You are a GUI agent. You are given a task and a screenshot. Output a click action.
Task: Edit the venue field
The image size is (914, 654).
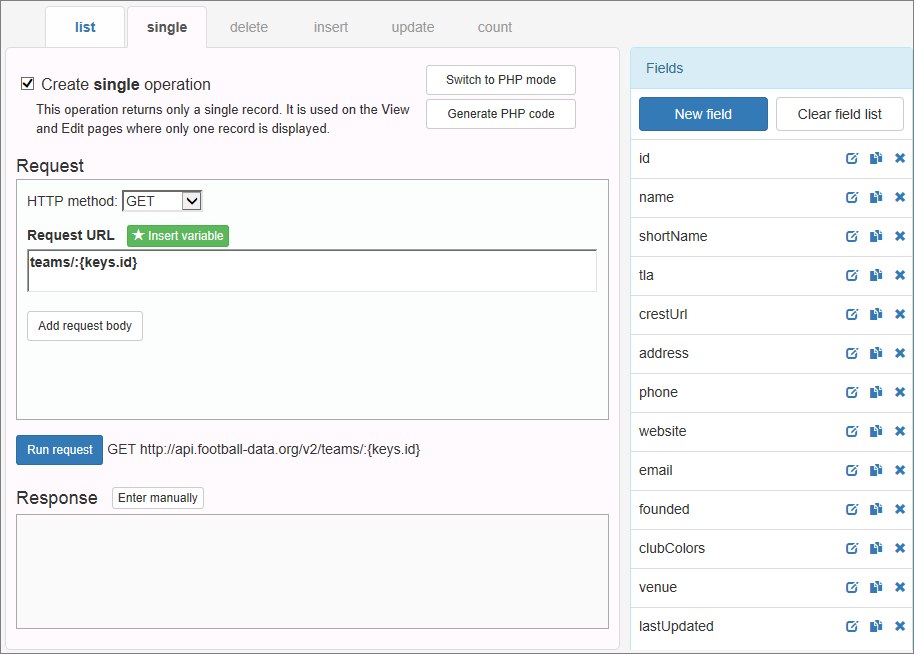click(x=852, y=587)
